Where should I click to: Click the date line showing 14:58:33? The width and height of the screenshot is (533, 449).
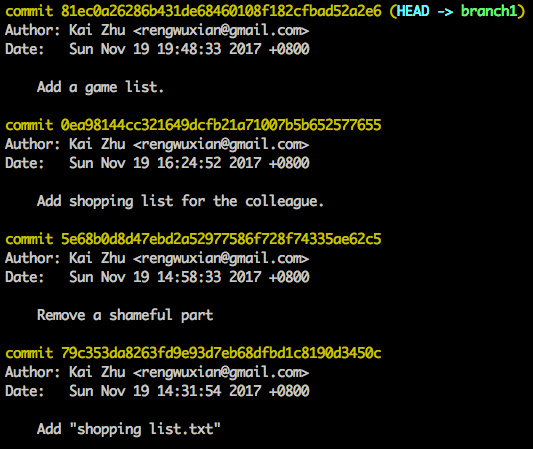157,277
